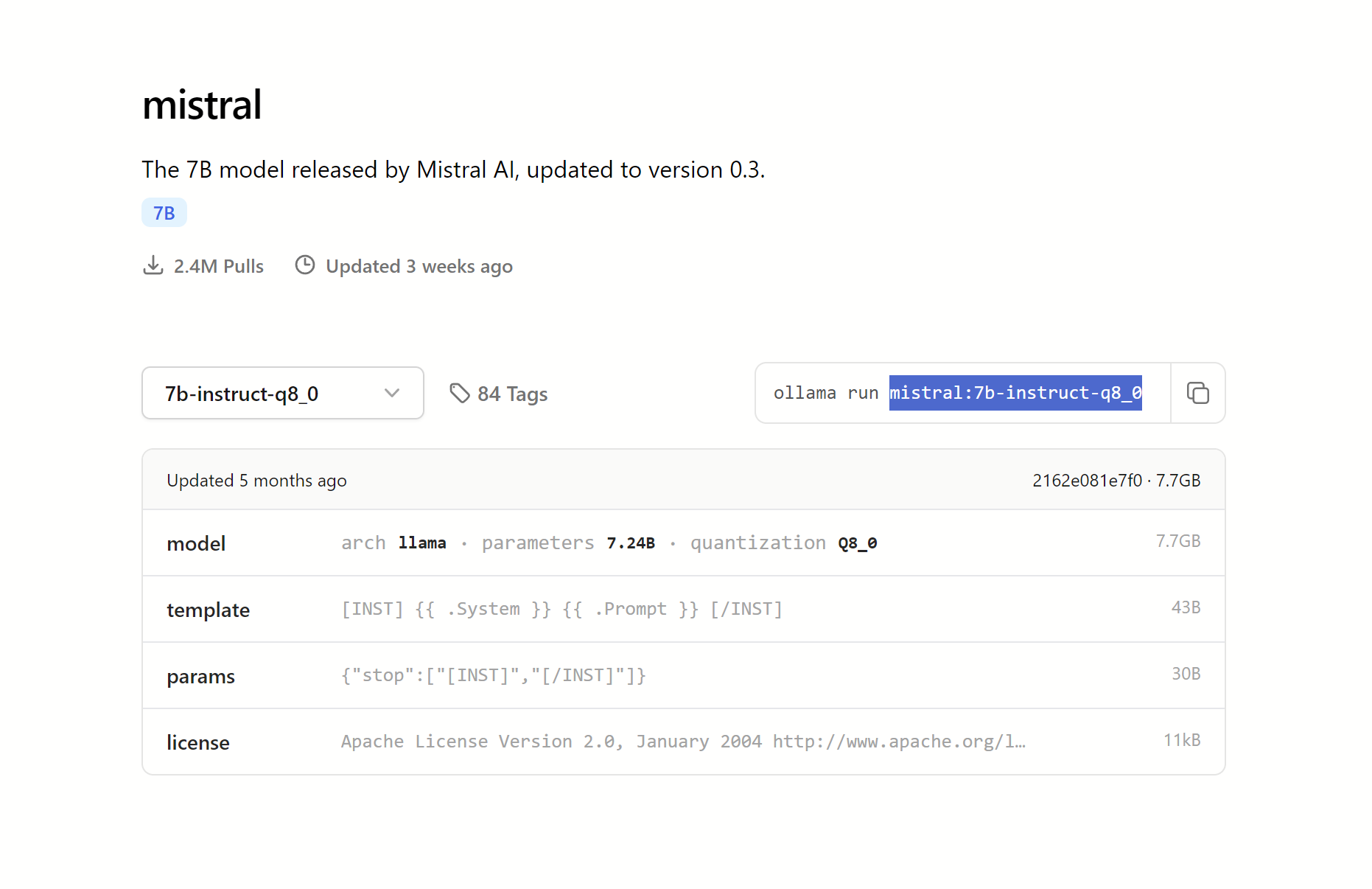Click the Apache License Version 2.0 text

(683, 742)
